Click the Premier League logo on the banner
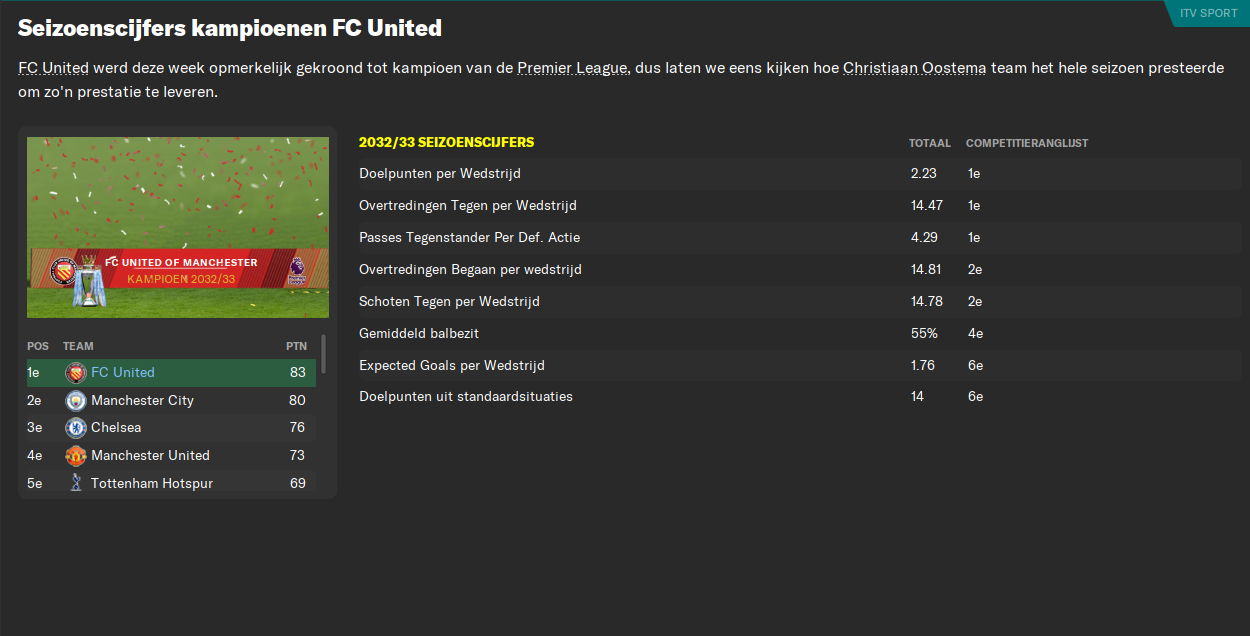 (x=297, y=271)
